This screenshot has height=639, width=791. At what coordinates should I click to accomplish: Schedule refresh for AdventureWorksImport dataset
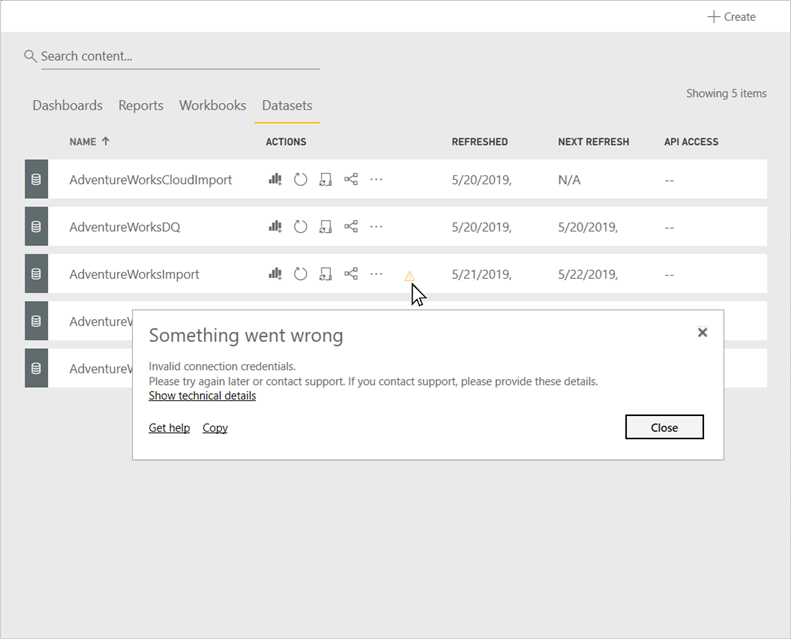click(325, 274)
